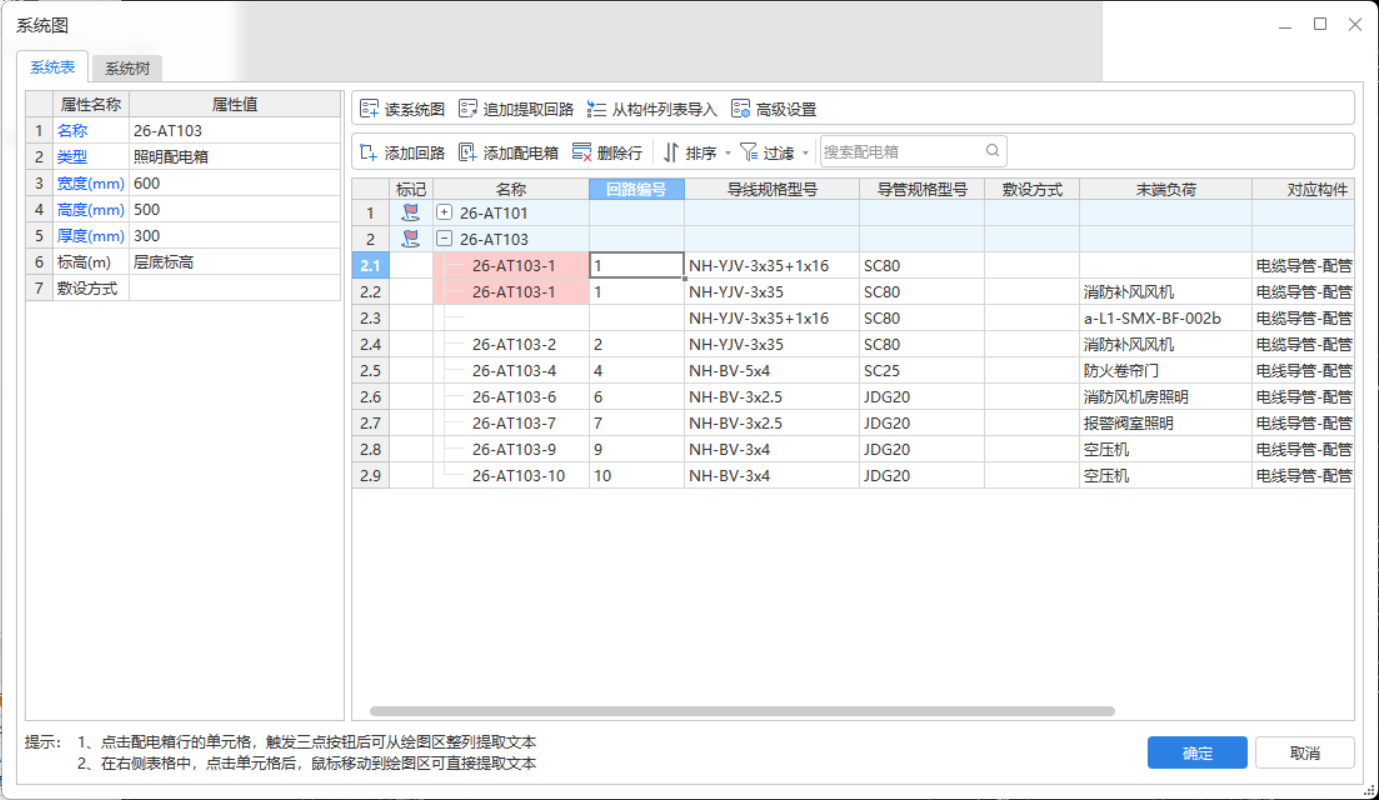Open the 过滤 dropdown arrow

pyautogui.click(x=806, y=153)
